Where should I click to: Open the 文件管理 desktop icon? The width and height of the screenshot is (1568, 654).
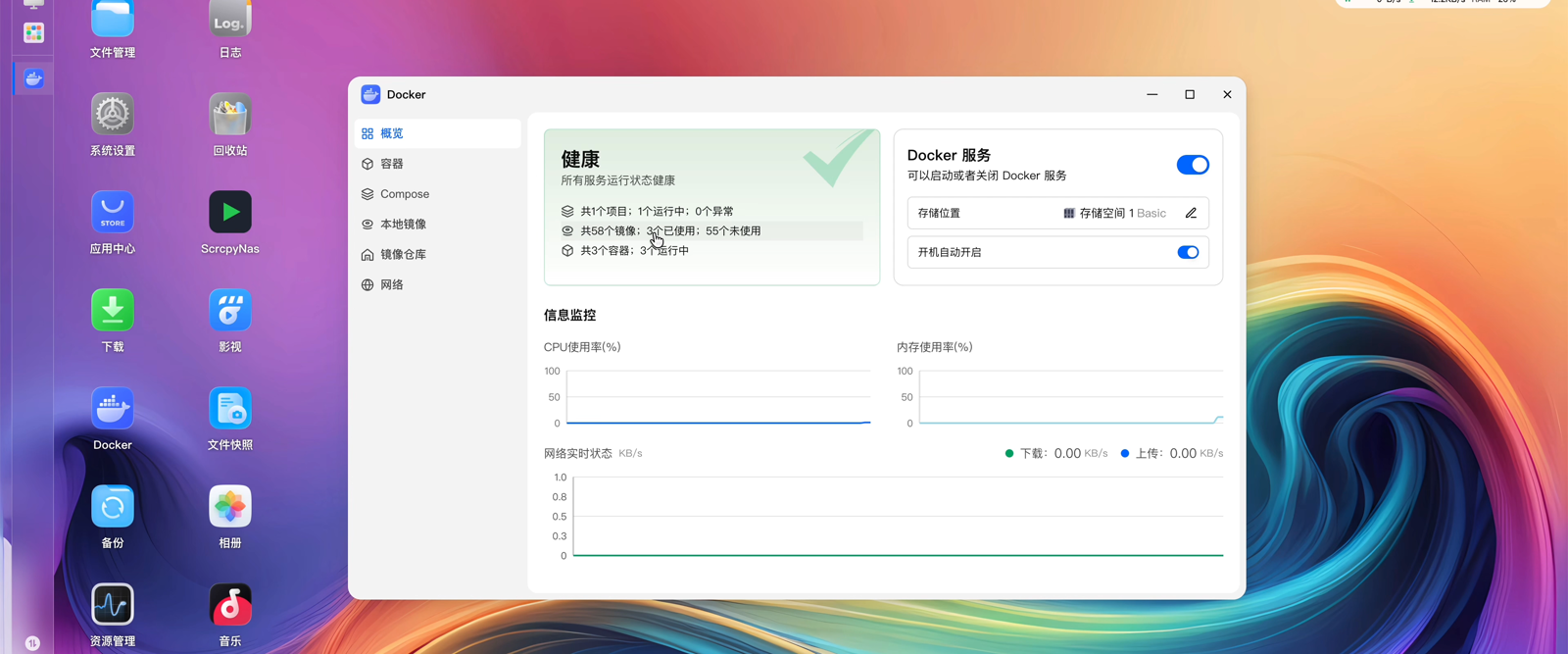pyautogui.click(x=113, y=20)
